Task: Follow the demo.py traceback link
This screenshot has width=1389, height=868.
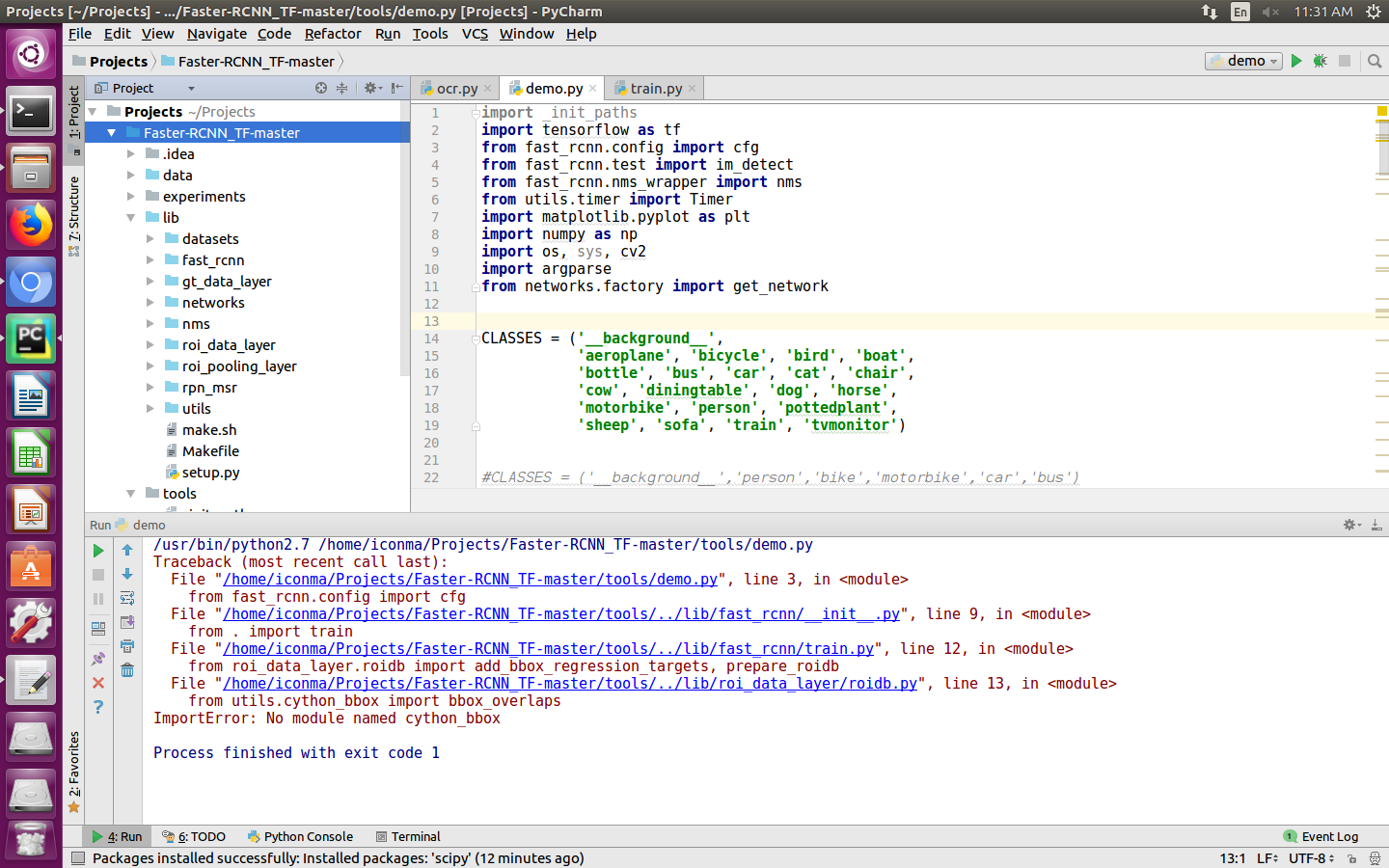Action: pyautogui.click(x=471, y=580)
